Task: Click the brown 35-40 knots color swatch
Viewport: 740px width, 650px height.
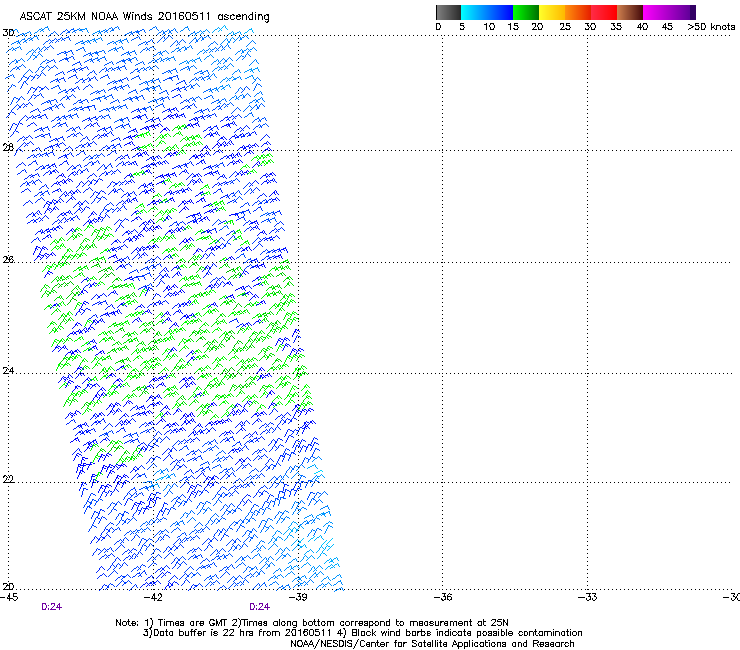Action: tap(630, 12)
